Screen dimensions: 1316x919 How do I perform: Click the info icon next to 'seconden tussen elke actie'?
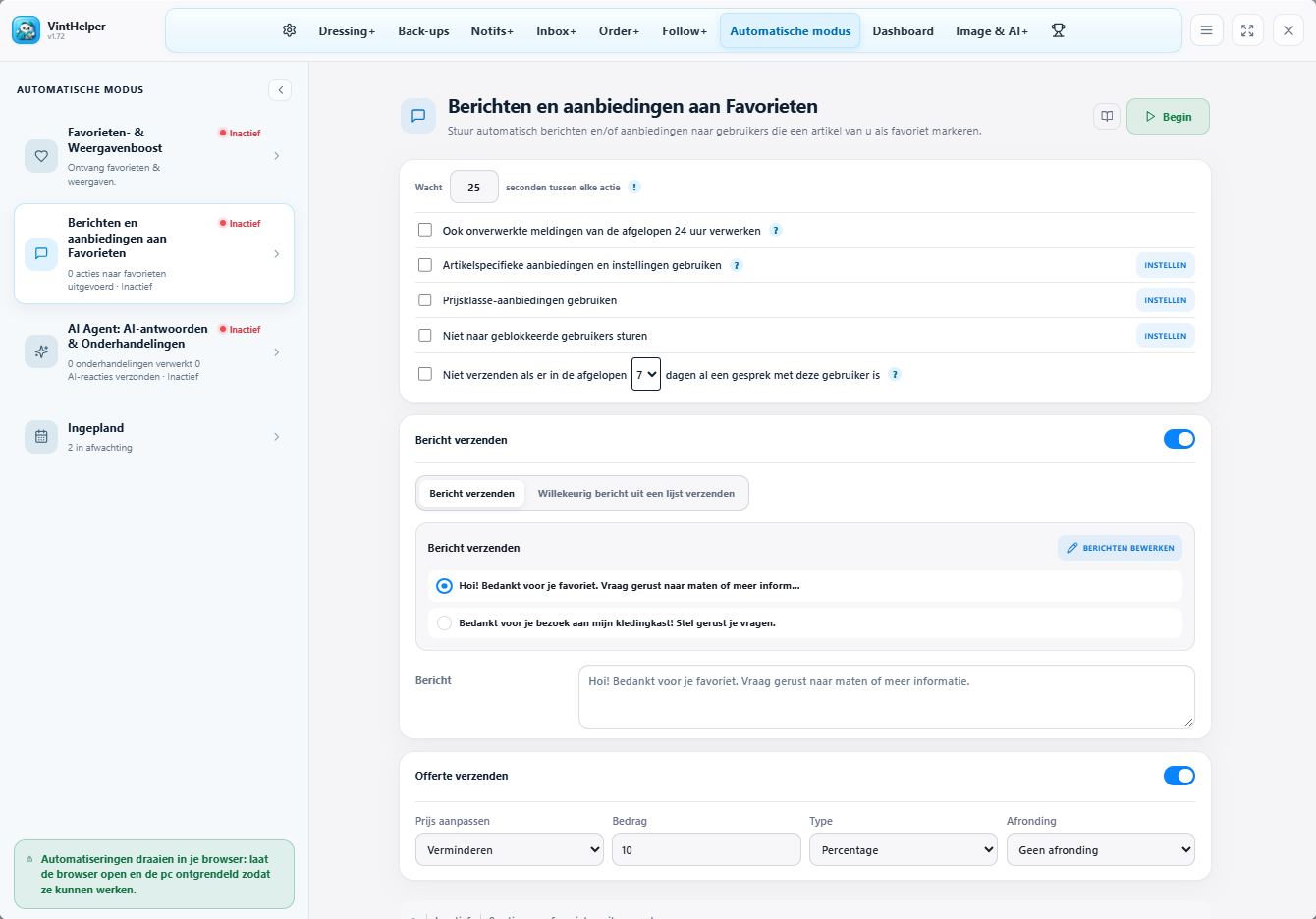(634, 187)
